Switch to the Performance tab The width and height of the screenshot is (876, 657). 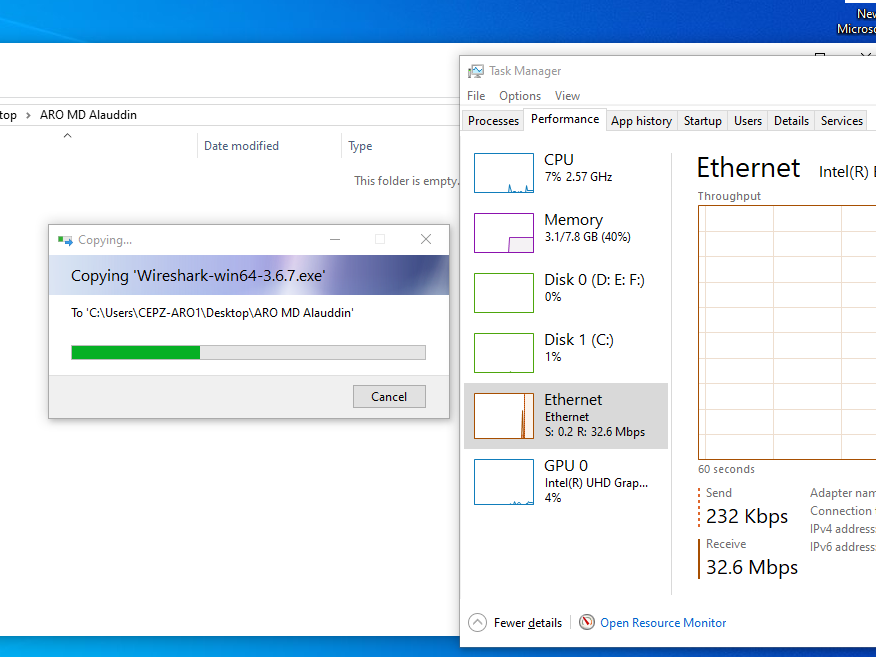click(565, 120)
